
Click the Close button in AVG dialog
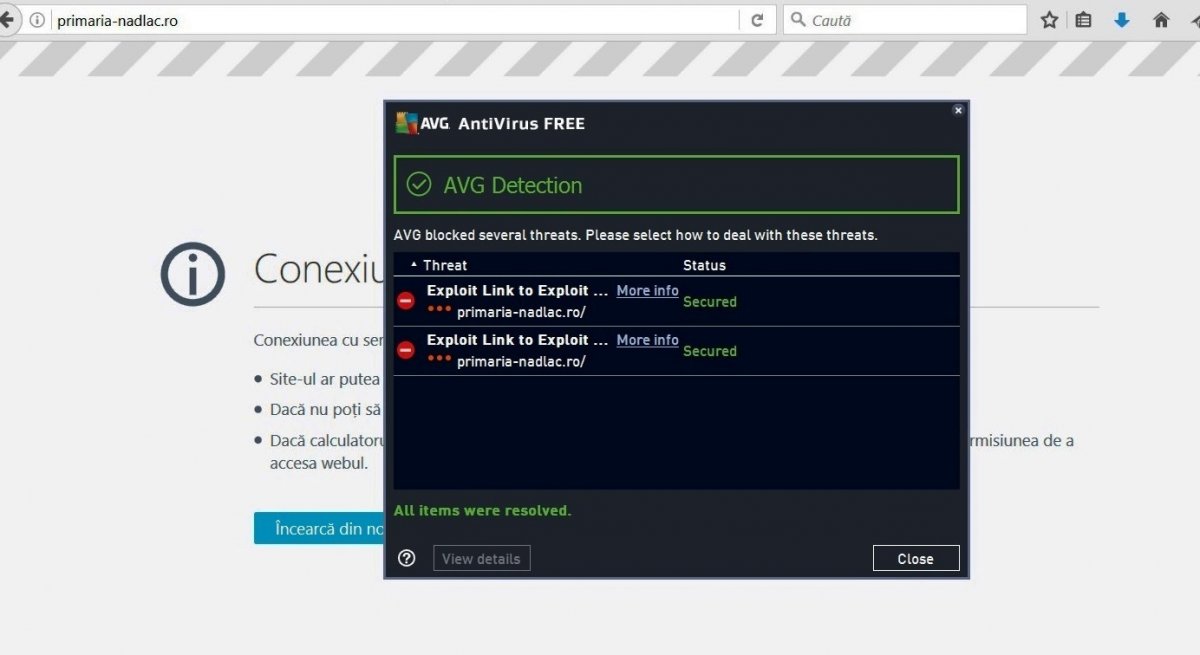(915, 558)
